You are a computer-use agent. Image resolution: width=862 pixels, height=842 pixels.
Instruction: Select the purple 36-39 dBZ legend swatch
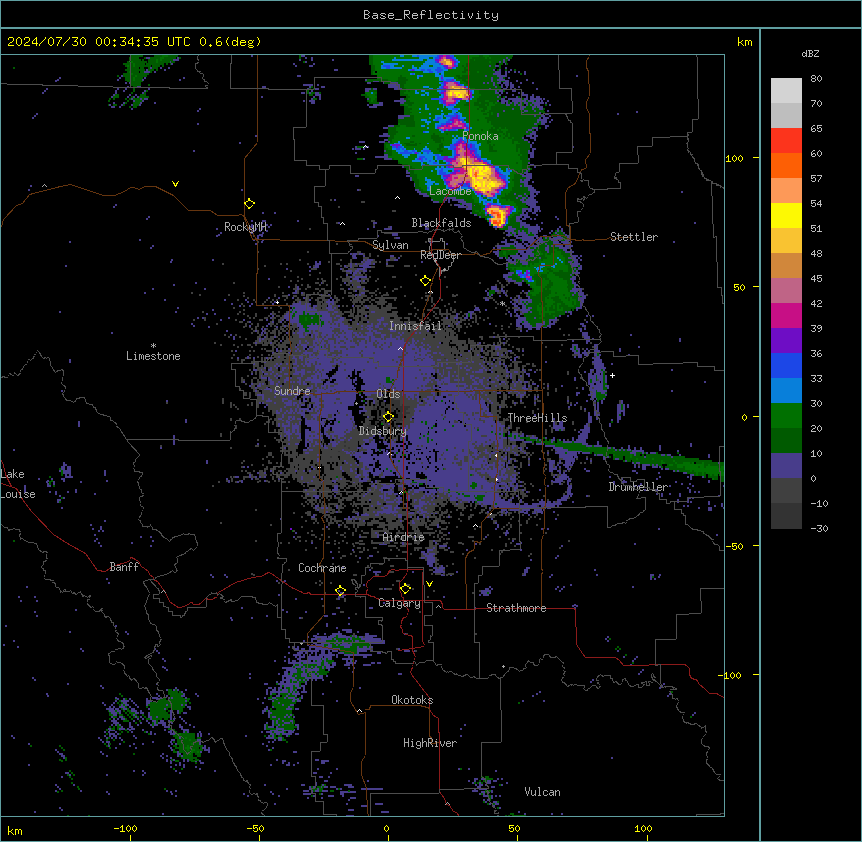pos(786,340)
